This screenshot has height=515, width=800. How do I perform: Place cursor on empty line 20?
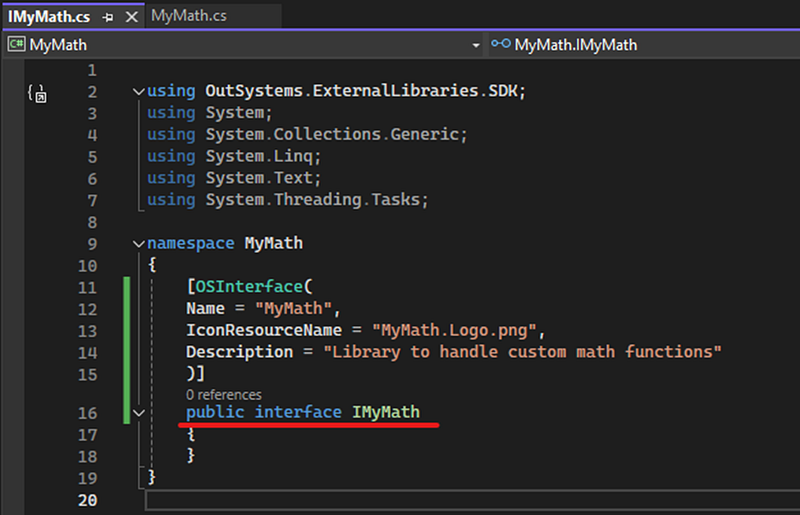click(x=472, y=500)
